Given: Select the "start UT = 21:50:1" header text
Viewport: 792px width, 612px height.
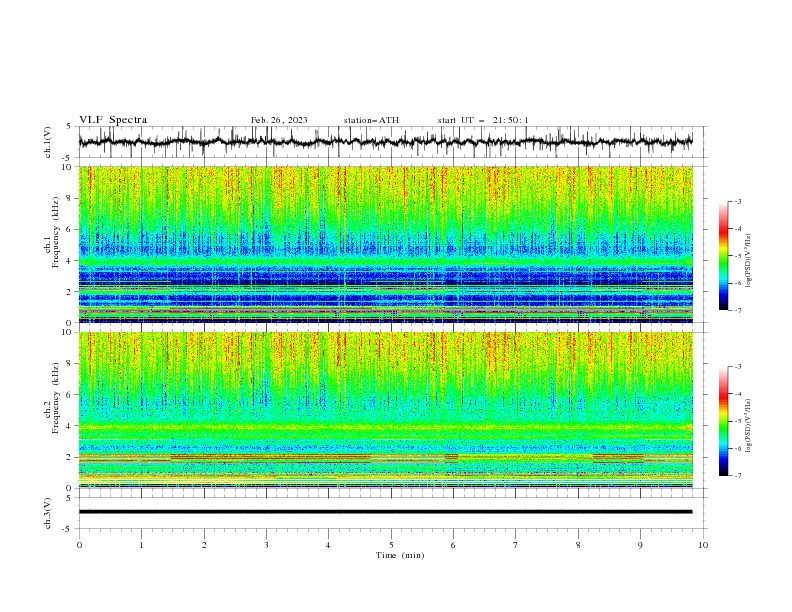Looking at the screenshot, I should point(483,120).
